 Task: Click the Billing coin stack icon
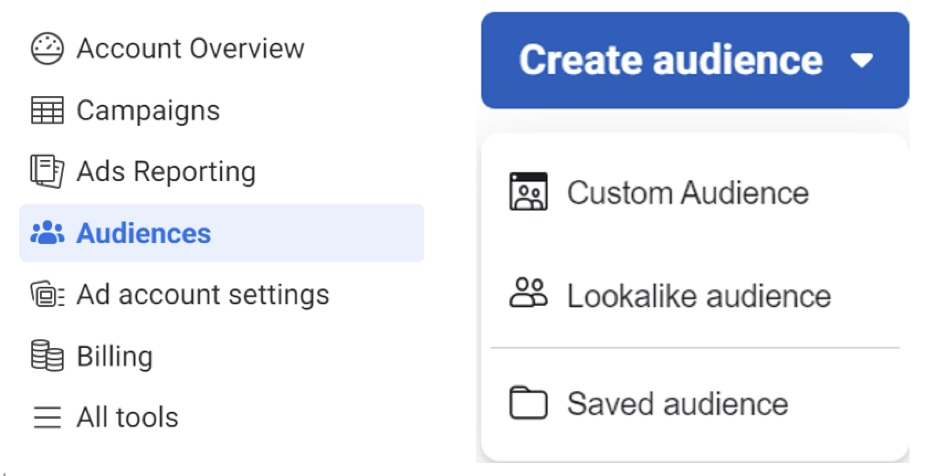tap(47, 356)
